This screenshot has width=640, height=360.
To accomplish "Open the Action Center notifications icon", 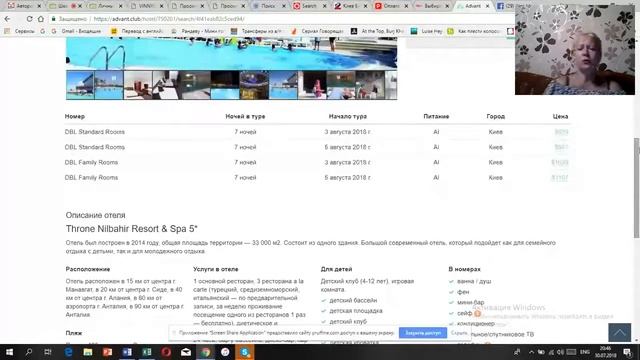I will [627, 352].
